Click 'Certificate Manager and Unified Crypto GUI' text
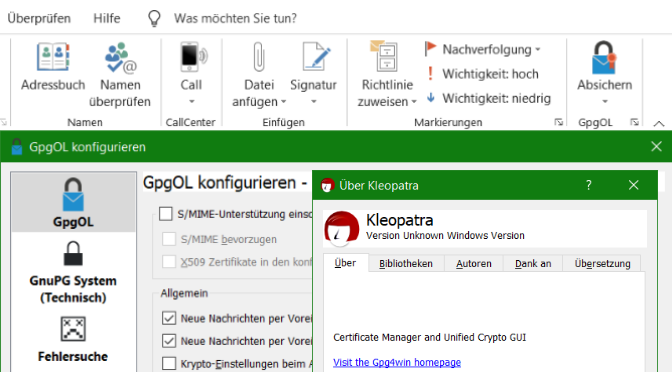This screenshot has width=672, height=372. [x=429, y=337]
